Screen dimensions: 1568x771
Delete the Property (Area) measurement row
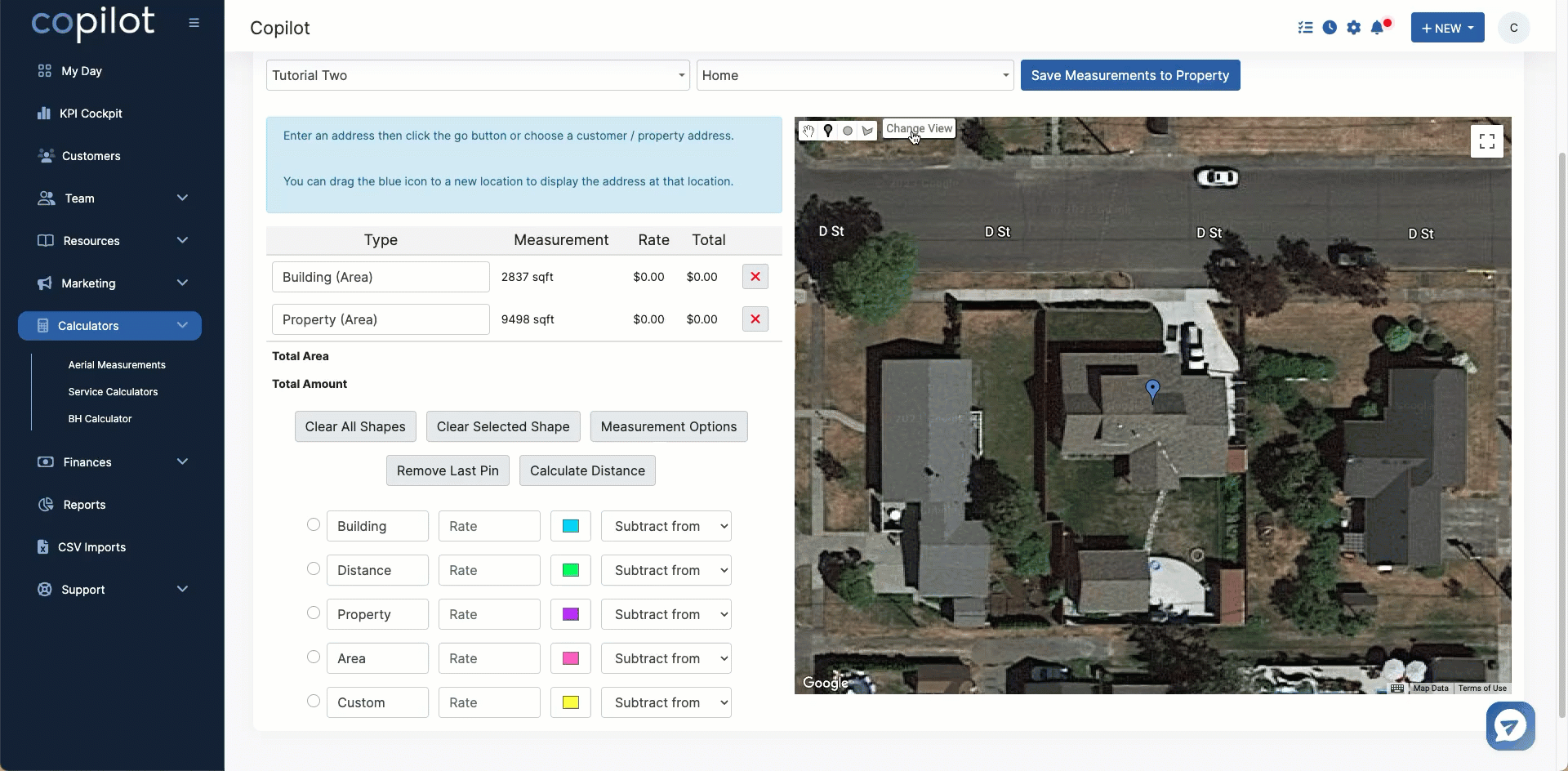click(755, 319)
